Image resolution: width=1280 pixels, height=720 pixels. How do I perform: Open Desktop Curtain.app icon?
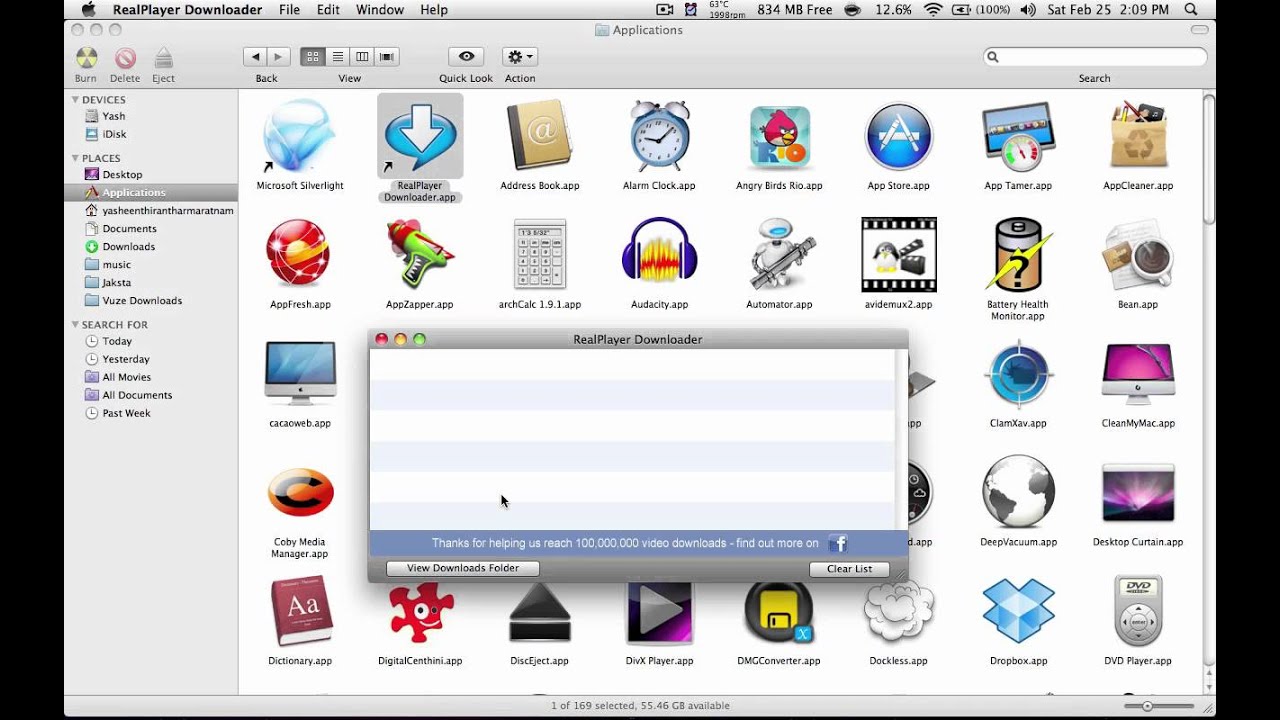click(x=1138, y=493)
